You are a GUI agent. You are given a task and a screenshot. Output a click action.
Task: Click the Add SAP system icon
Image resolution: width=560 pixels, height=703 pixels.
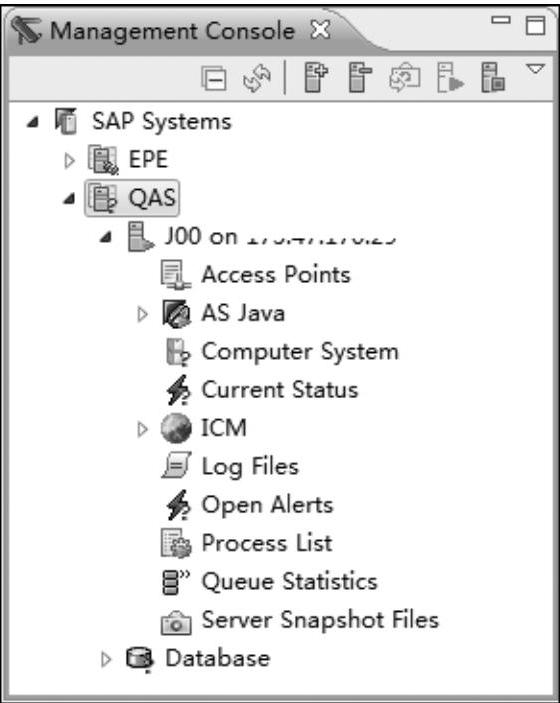pos(316,78)
